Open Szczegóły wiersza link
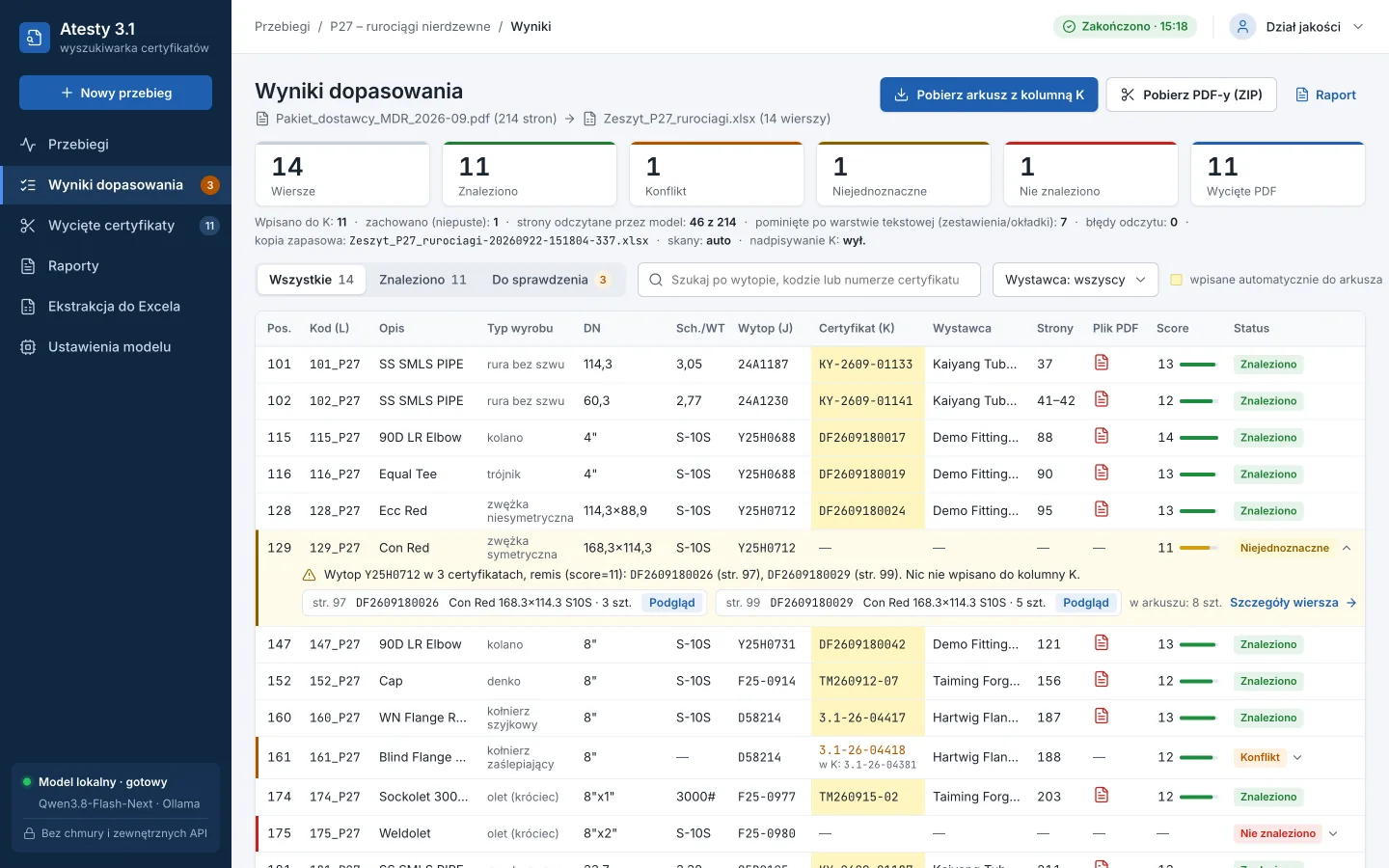This screenshot has width=1389, height=868. click(x=1294, y=603)
